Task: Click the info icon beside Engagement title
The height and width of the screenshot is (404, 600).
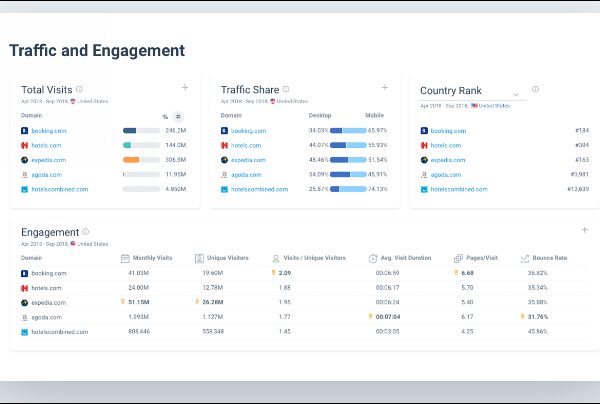Action: coord(85,231)
